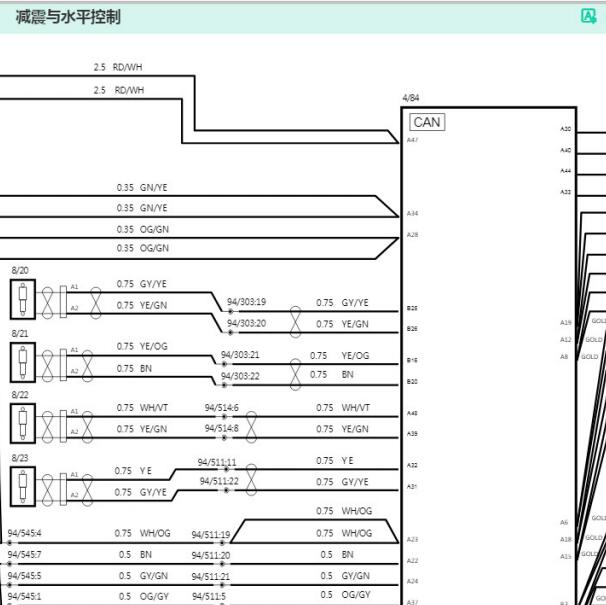Click connector label 94/511:11

[217, 462]
